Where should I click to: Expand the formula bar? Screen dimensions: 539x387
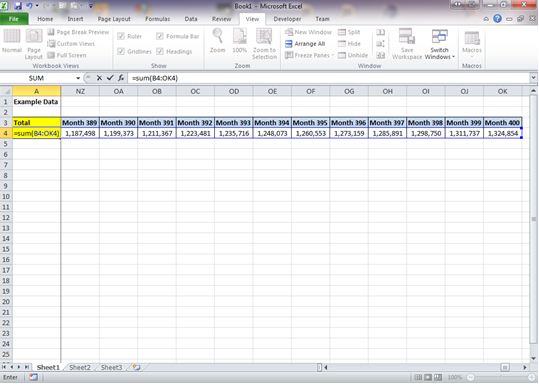pyautogui.click(x=533, y=78)
